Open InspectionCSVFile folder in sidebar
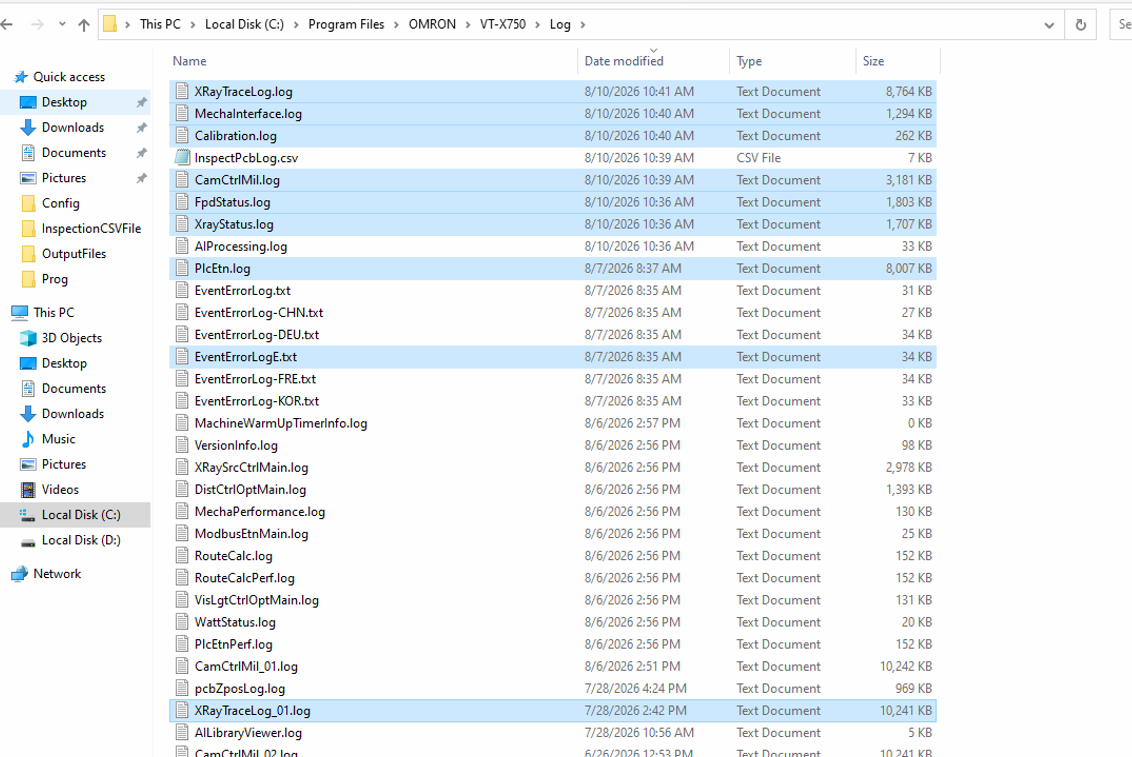Image resolution: width=1132 pixels, height=757 pixels. (x=91, y=228)
